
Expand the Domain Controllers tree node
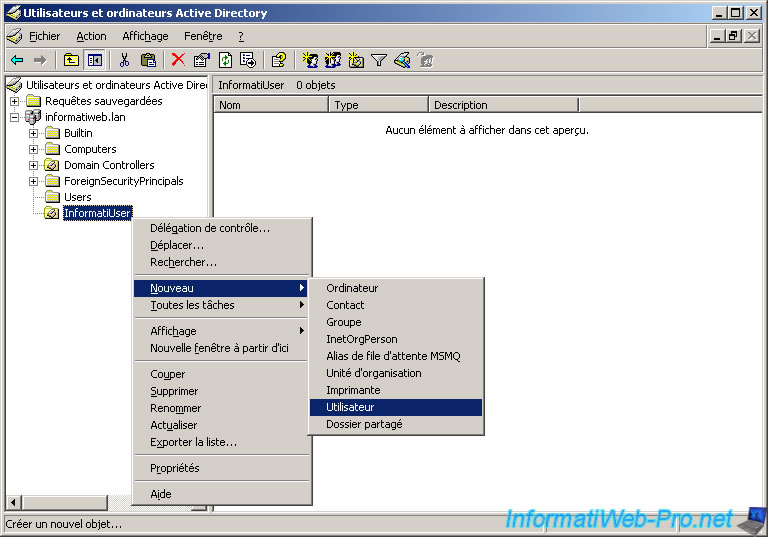click(33, 165)
